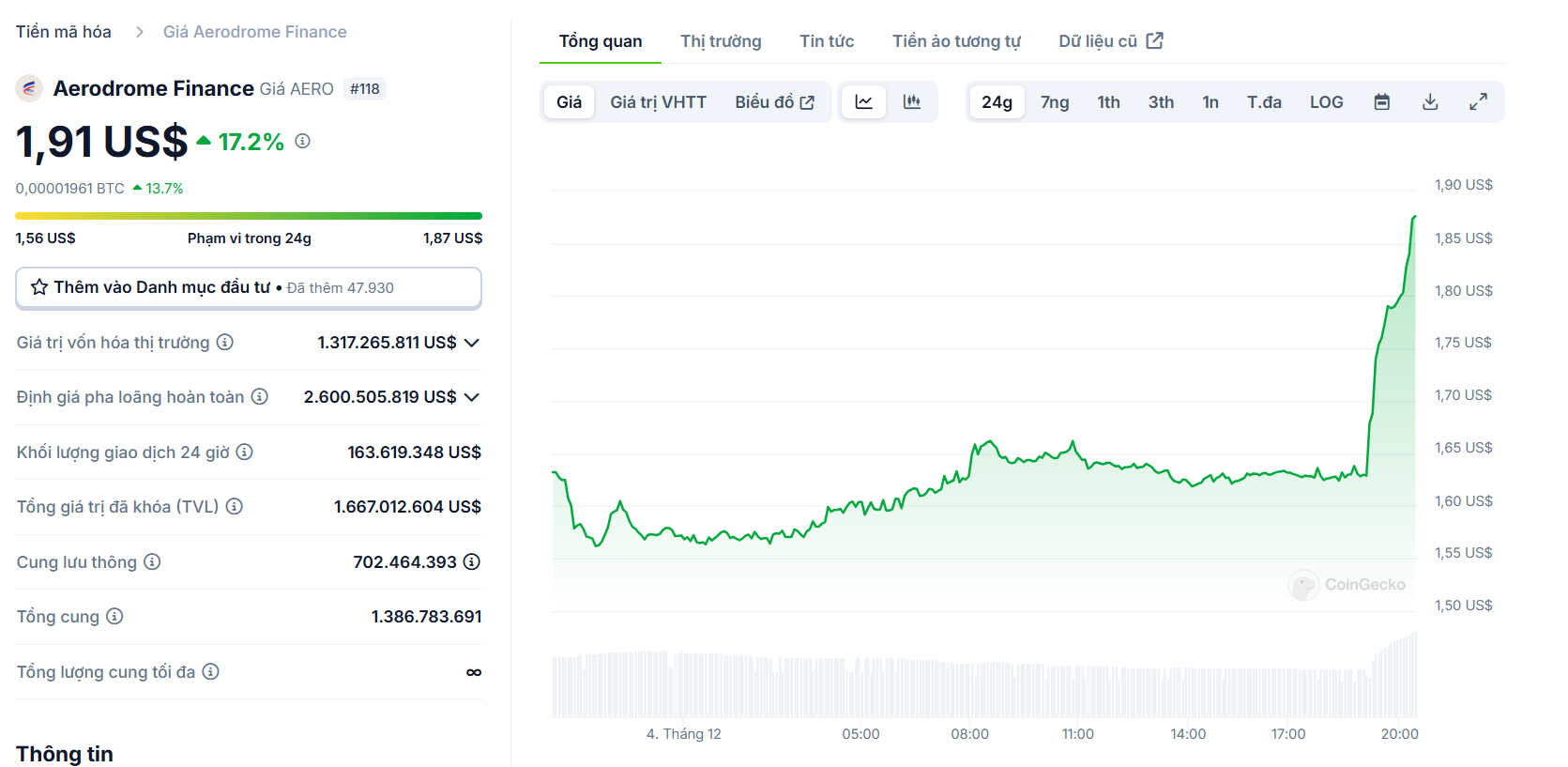This screenshot has width=1568, height=767.
Task: Click the 1,91 US$ price value
Action: (x=102, y=142)
